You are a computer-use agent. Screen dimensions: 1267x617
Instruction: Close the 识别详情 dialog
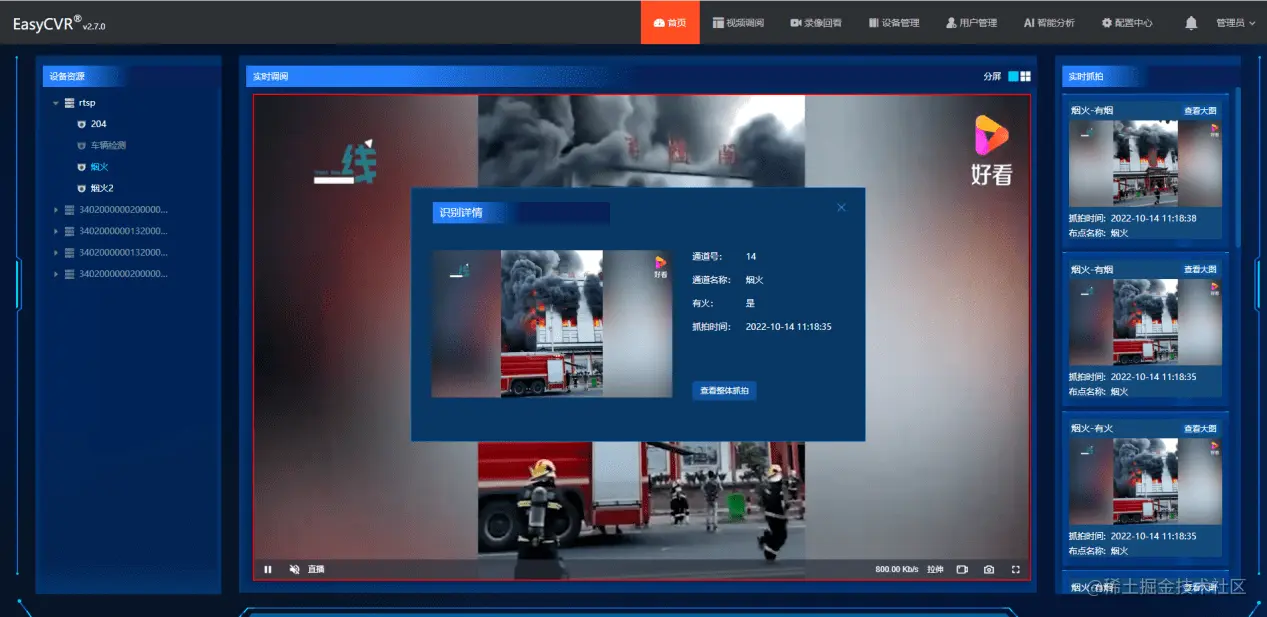[841, 207]
